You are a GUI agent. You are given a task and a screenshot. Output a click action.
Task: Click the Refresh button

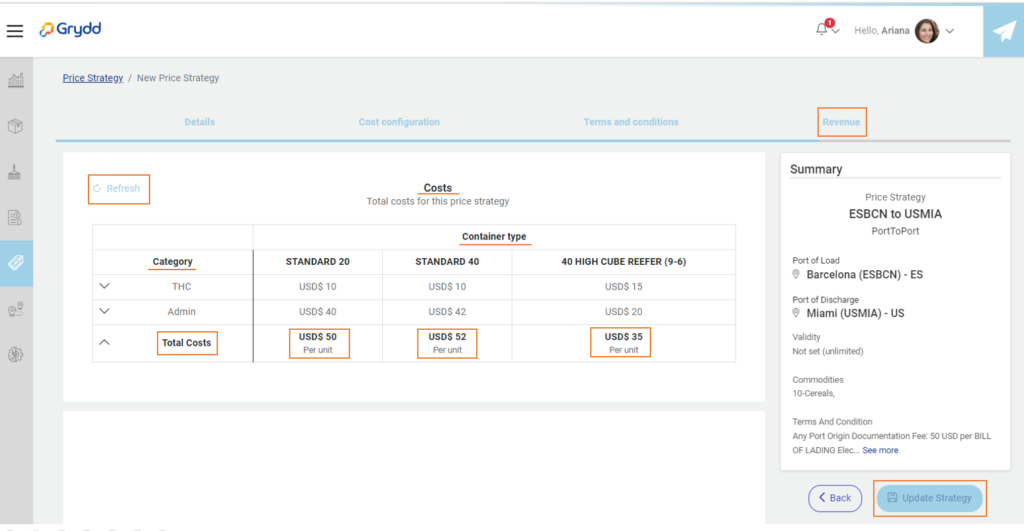(x=118, y=188)
